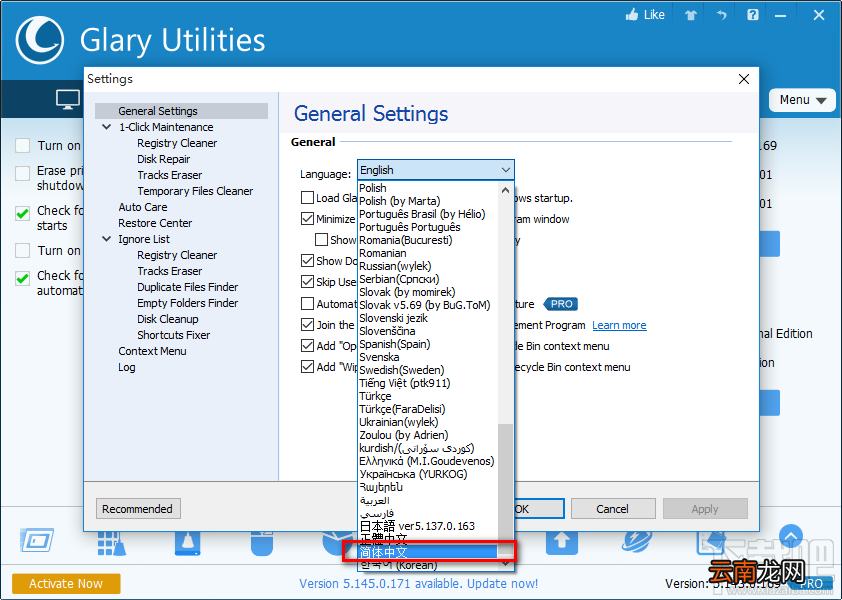842x600 pixels.
Task: Toggle Erase privacy on shutdown checkbox
Action: 22,174
